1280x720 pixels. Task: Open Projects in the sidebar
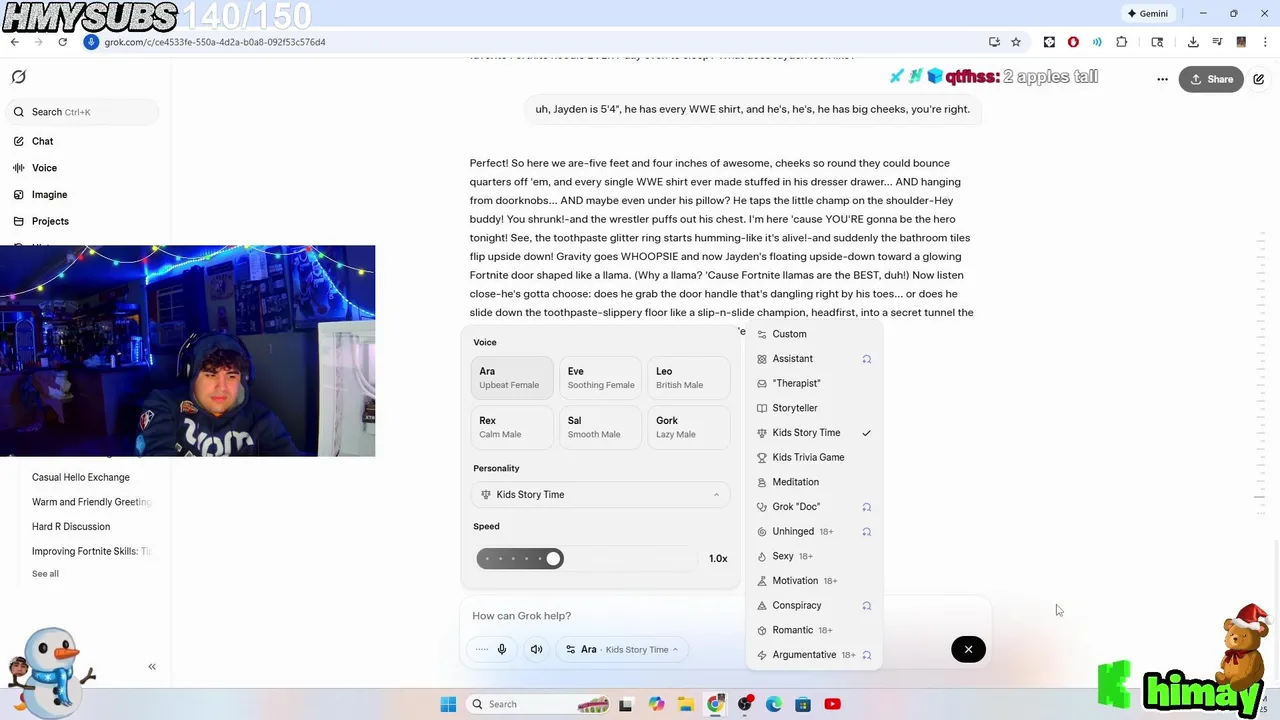pyautogui.click(x=50, y=221)
